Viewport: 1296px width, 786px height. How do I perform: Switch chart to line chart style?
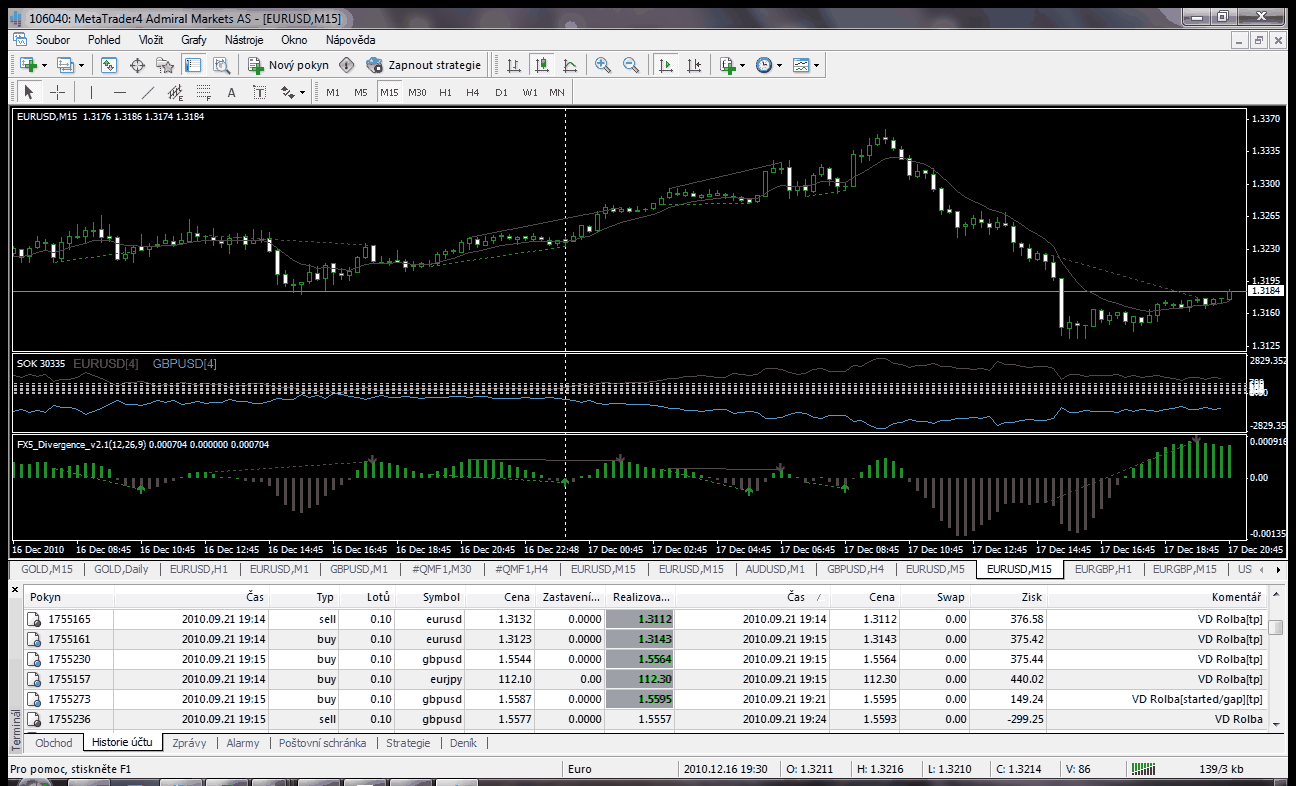click(570, 65)
